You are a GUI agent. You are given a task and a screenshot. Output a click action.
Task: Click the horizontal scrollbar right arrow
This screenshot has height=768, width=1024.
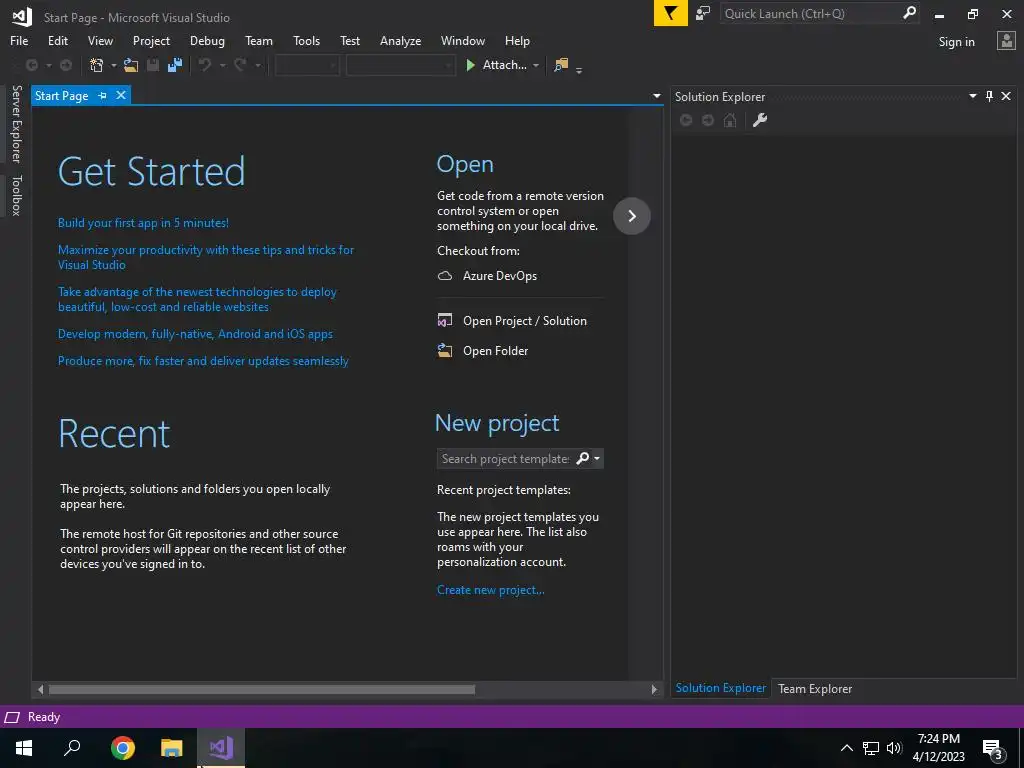click(654, 689)
